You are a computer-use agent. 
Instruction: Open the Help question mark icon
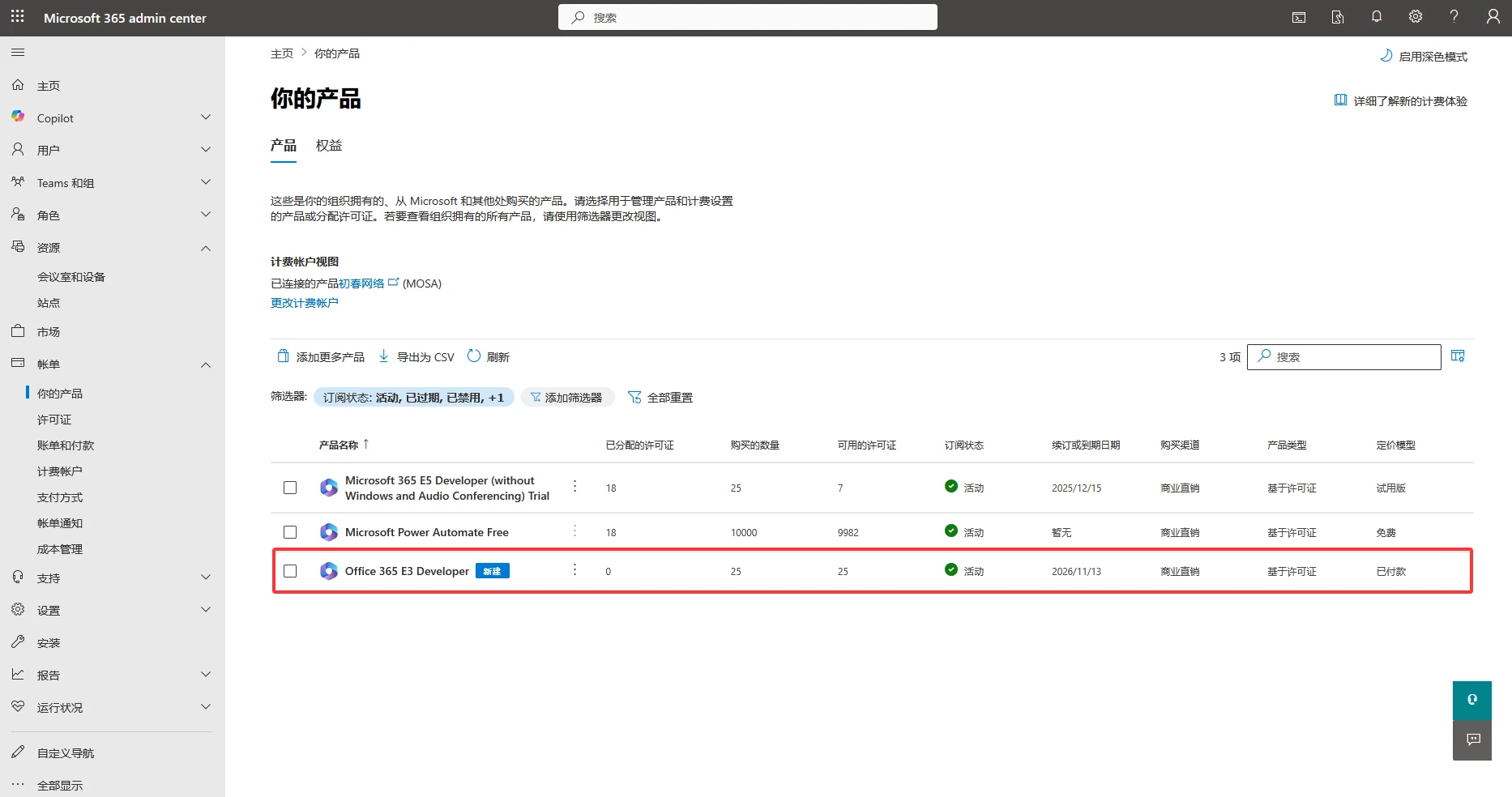point(1454,16)
